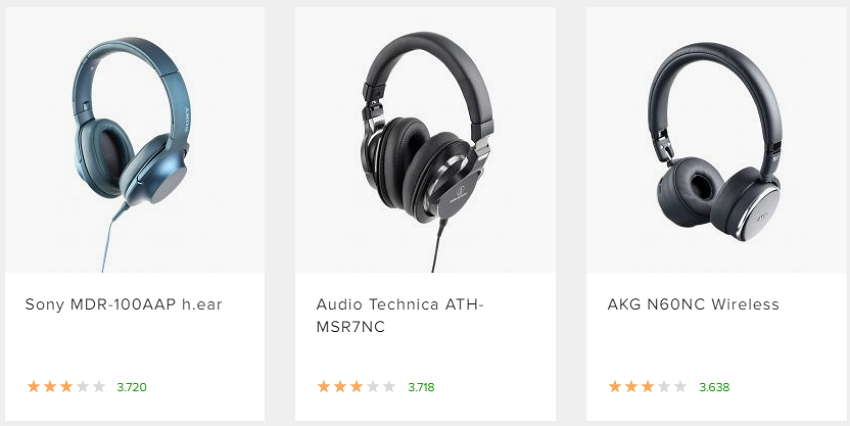Click the fifth grey star under AKG N60NC

point(680,386)
